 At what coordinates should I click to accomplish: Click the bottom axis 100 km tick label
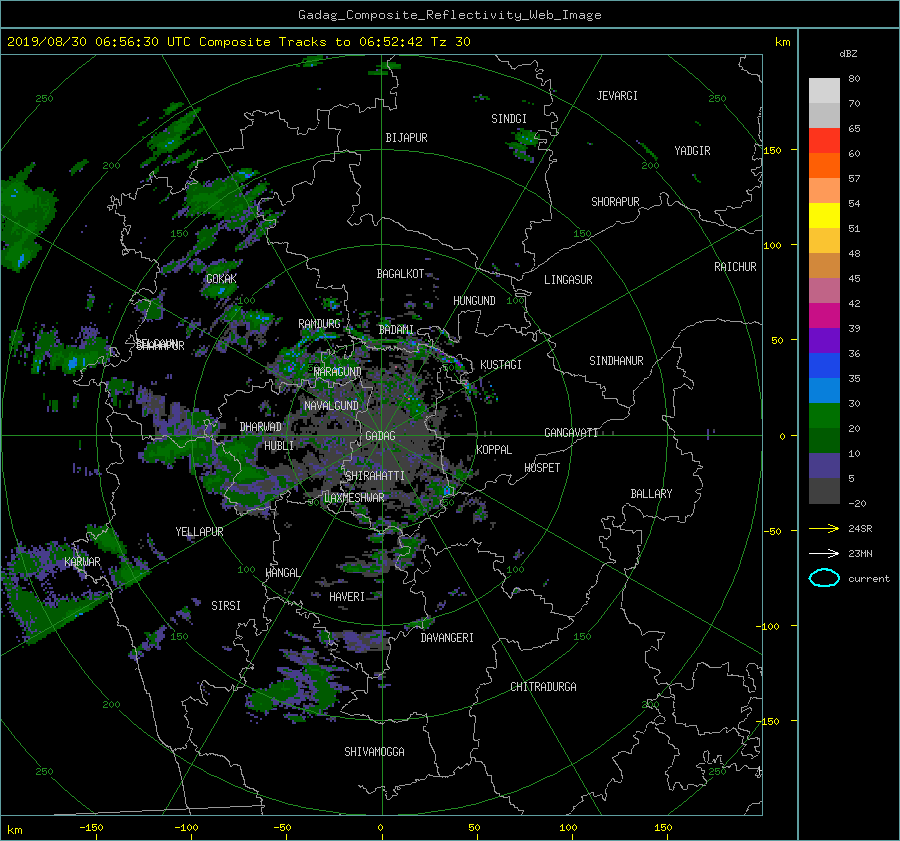(x=568, y=828)
